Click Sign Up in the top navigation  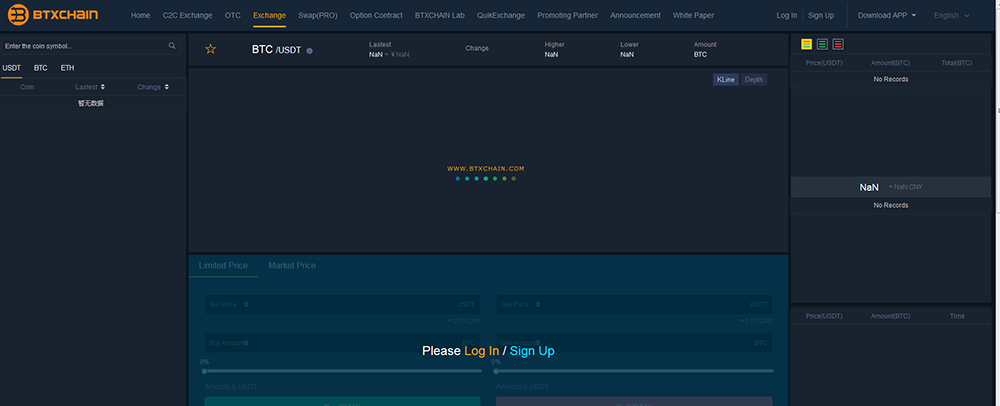point(821,16)
